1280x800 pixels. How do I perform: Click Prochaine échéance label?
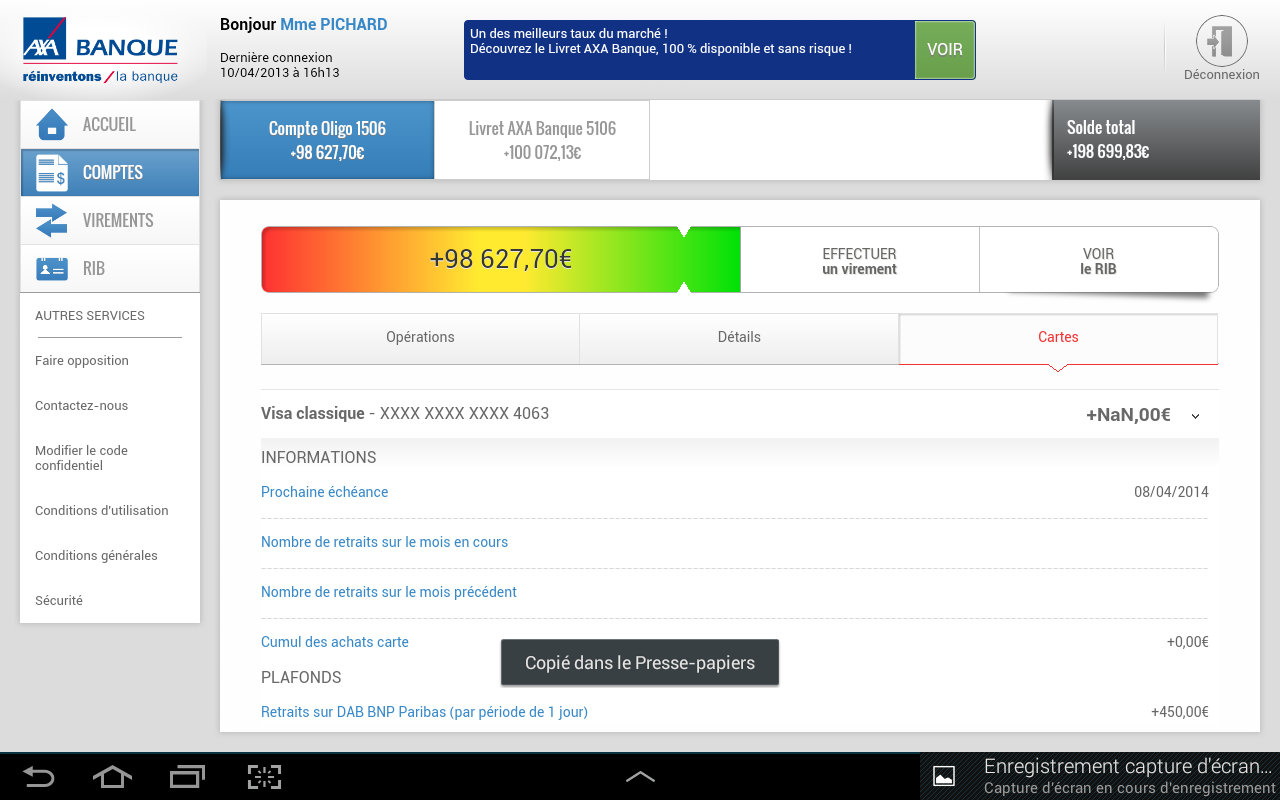[x=324, y=492]
